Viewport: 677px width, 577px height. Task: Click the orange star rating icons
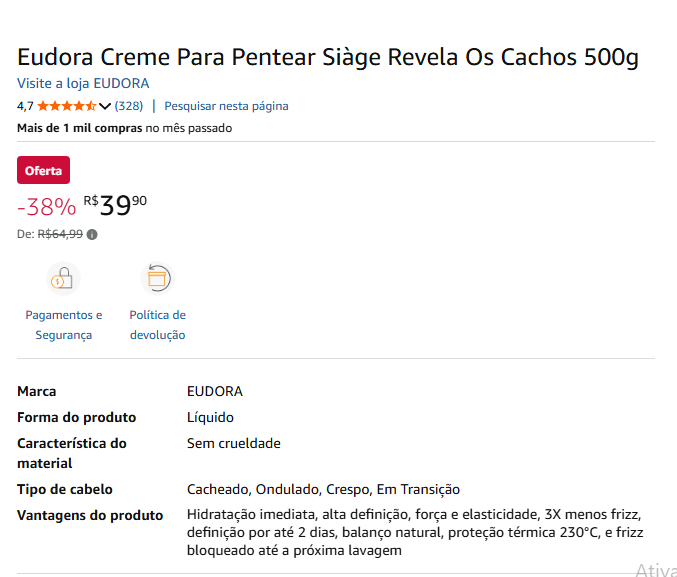[x=66, y=106]
